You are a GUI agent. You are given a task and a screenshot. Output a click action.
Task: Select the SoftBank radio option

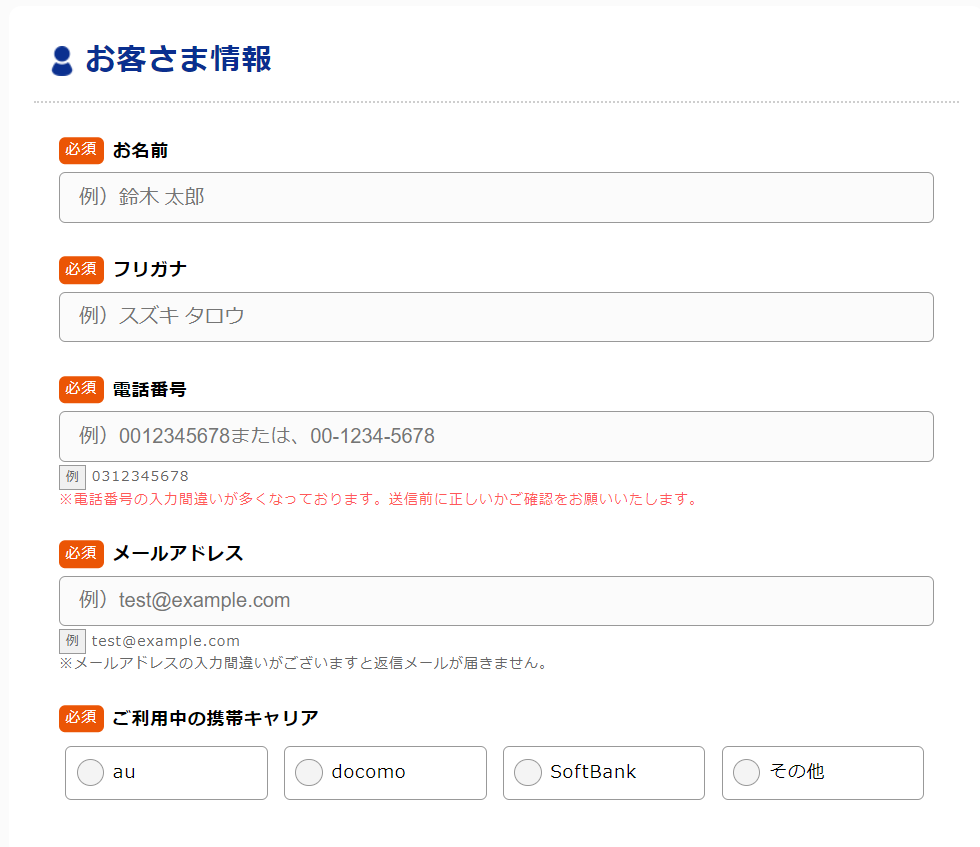click(x=528, y=773)
